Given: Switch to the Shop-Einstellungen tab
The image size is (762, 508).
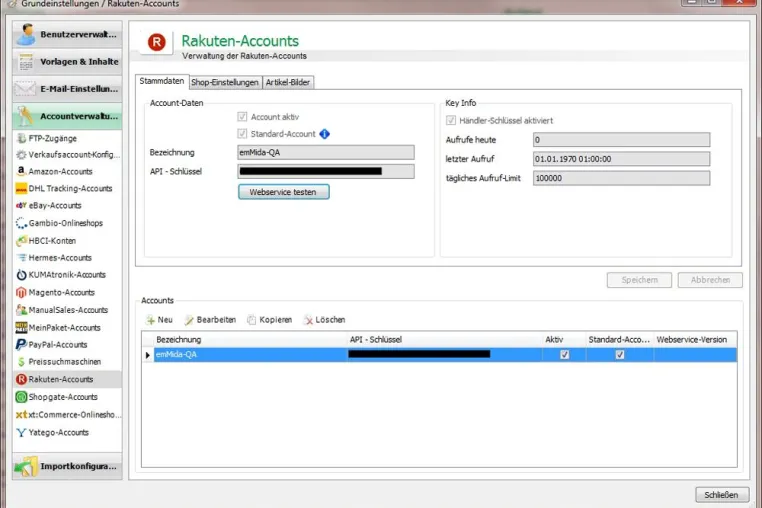Looking at the screenshot, I should pyautogui.click(x=225, y=83).
